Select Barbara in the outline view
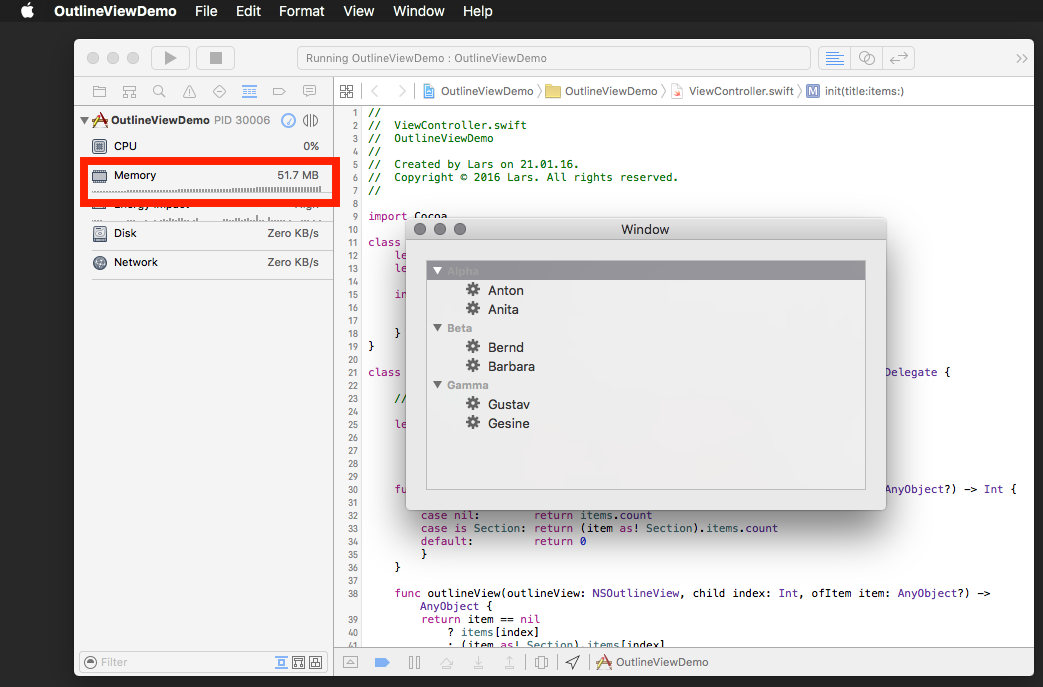1043x687 pixels. pyautogui.click(x=511, y=367)
